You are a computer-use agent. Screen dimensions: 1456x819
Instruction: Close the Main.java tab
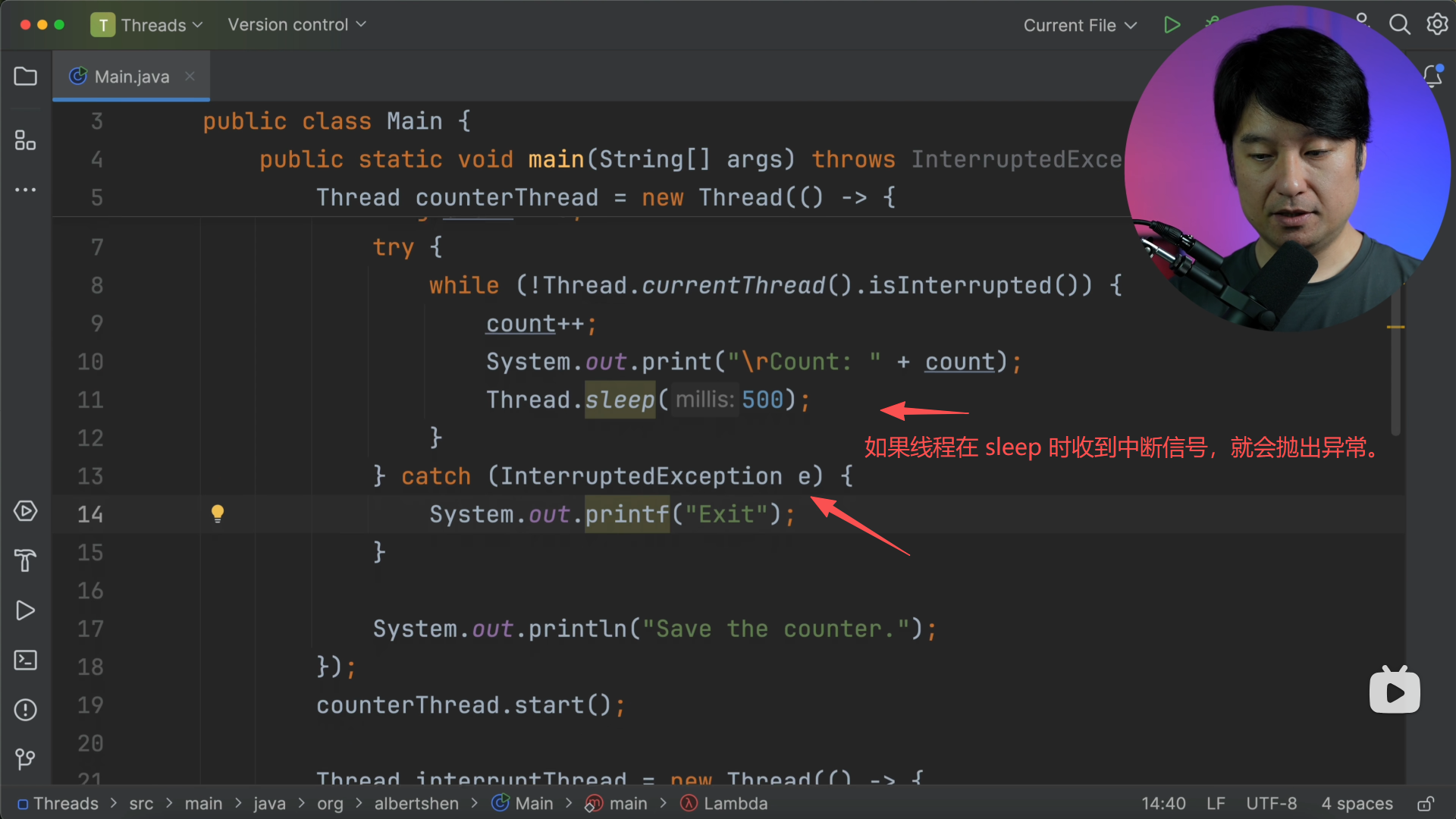coord(190,76)
